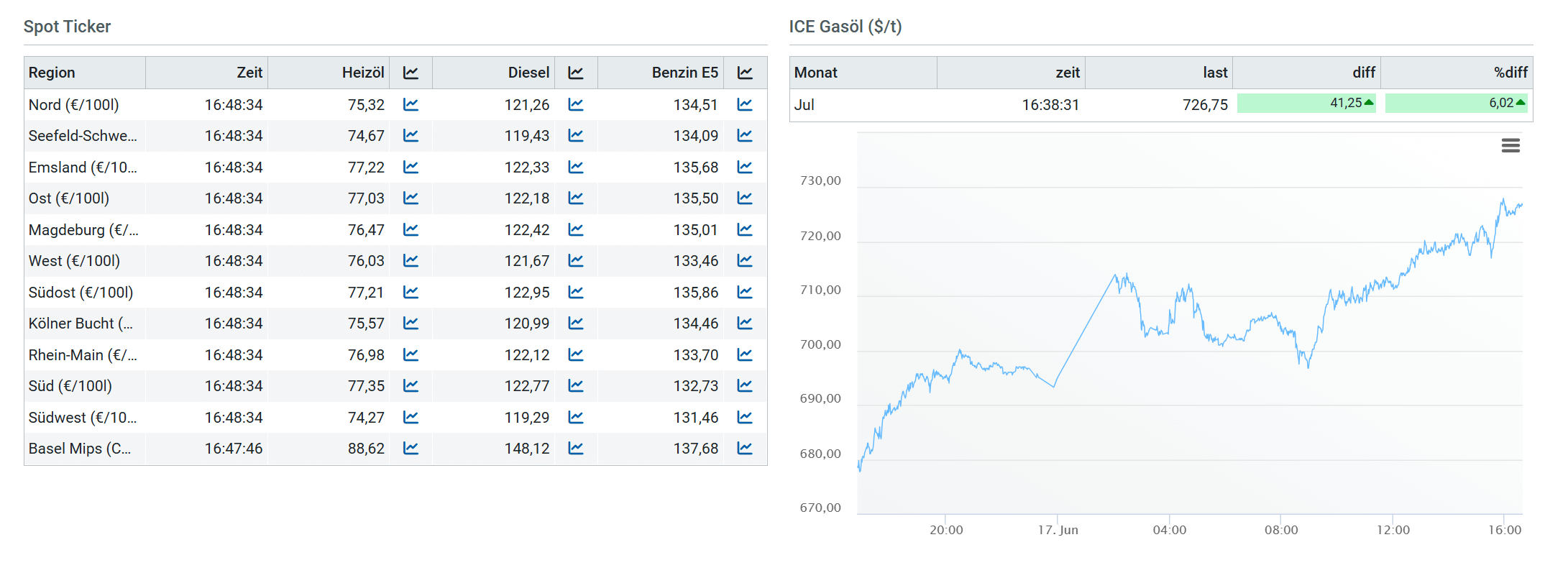Viewport: 1568px width, 573px height.
Task: Click the Zeit column header
Action: tap(249, 73)
